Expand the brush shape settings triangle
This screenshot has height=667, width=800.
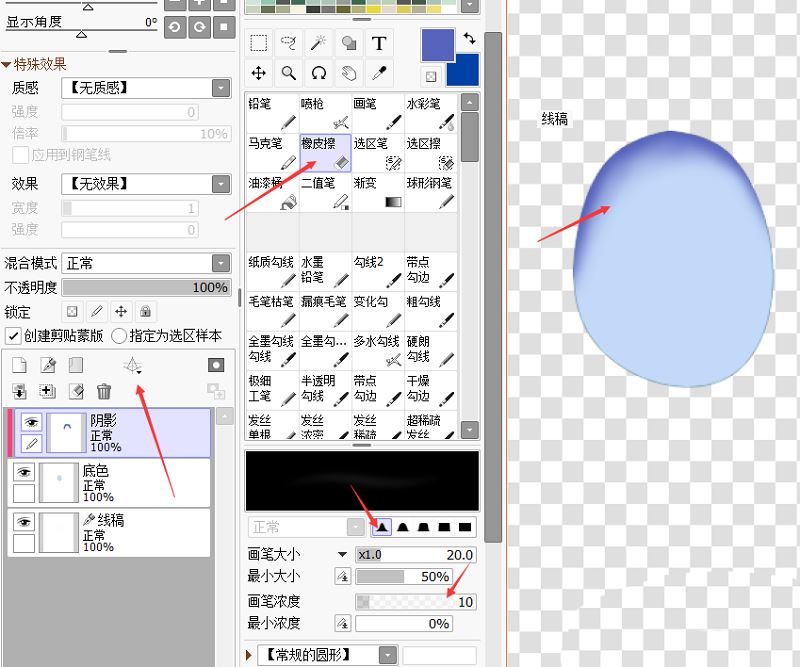click(249, 655)
